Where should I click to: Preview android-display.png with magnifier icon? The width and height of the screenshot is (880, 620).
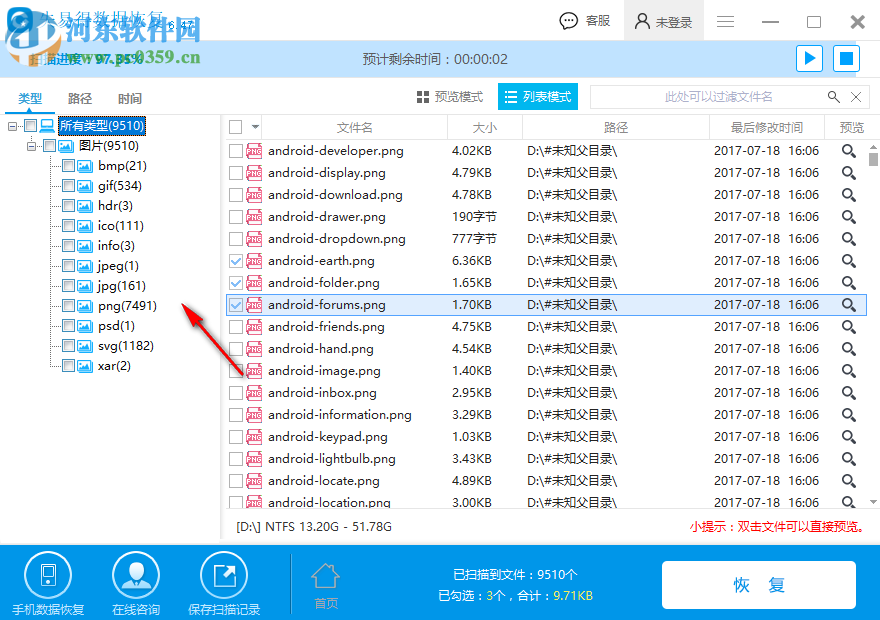[x=849, y=173]
